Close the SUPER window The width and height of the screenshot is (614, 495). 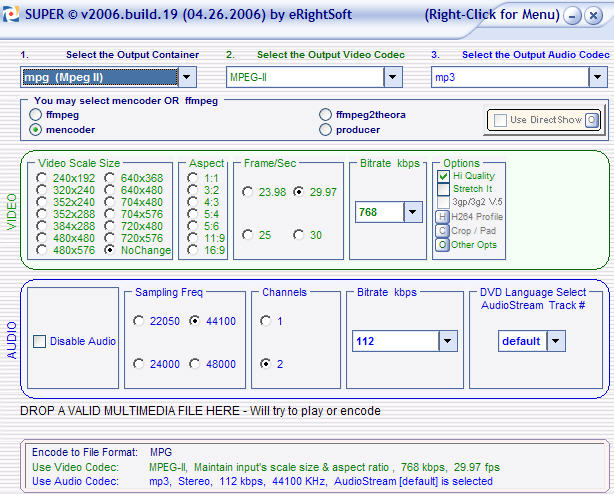click(x=593, y=16)
